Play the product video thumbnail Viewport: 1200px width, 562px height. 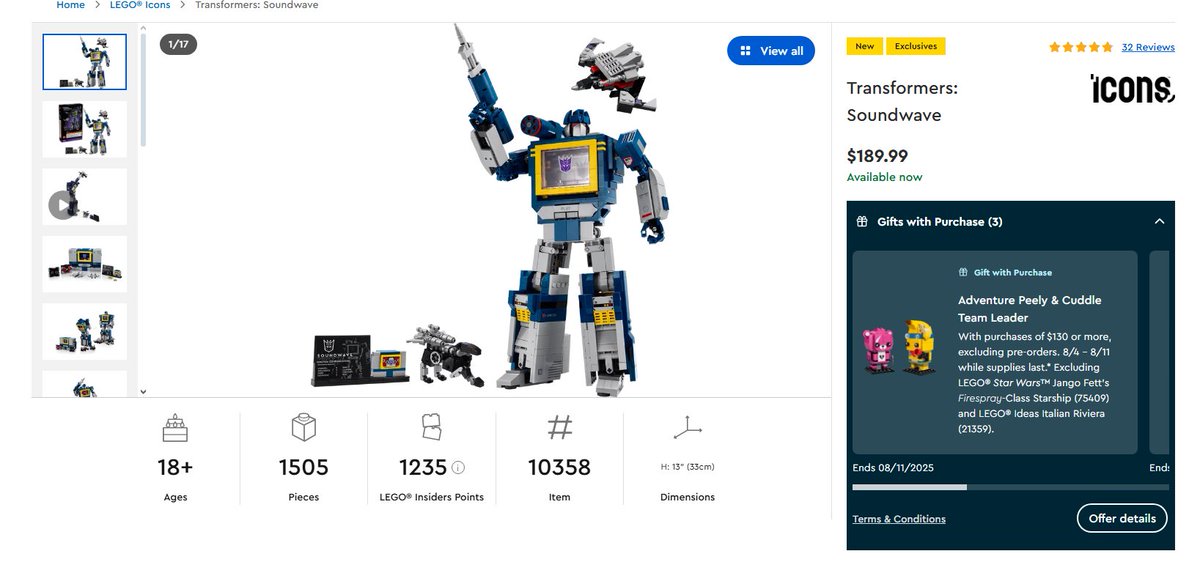pyautogui.click(x=85, y=197)
